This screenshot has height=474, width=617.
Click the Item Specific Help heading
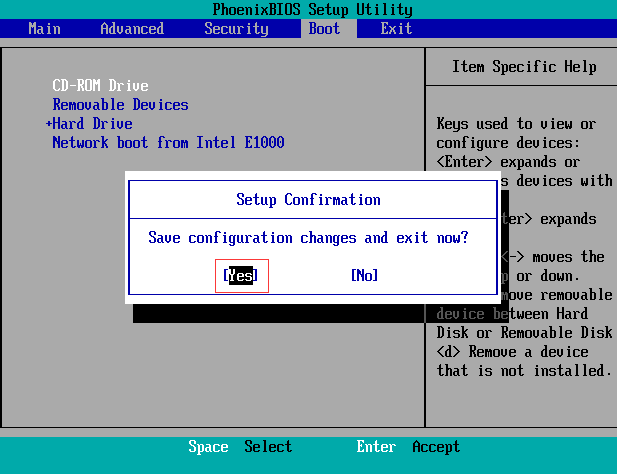click(x=524, y=66)
